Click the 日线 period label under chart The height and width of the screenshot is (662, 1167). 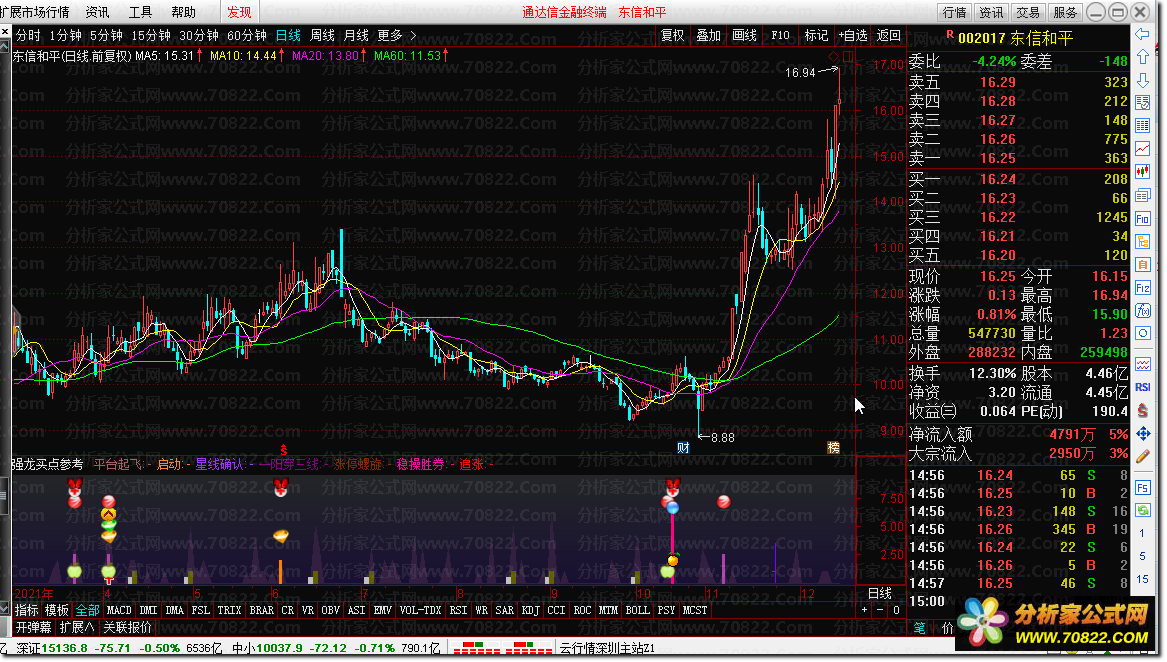tap(880, 593)
